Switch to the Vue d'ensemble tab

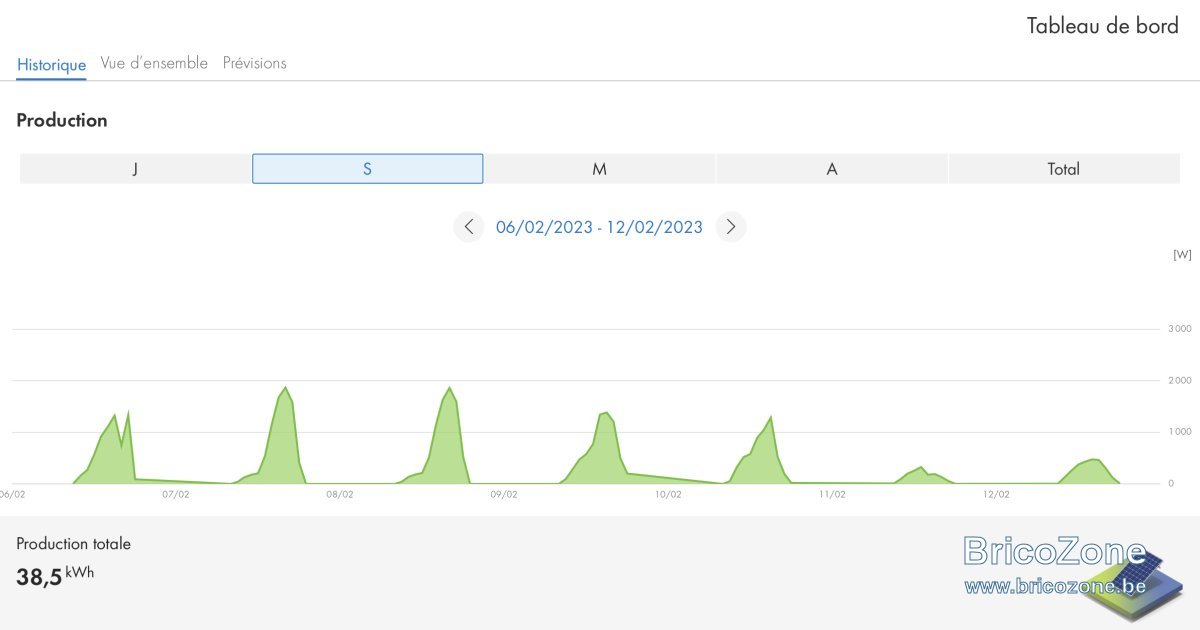[x=154, y=63]
